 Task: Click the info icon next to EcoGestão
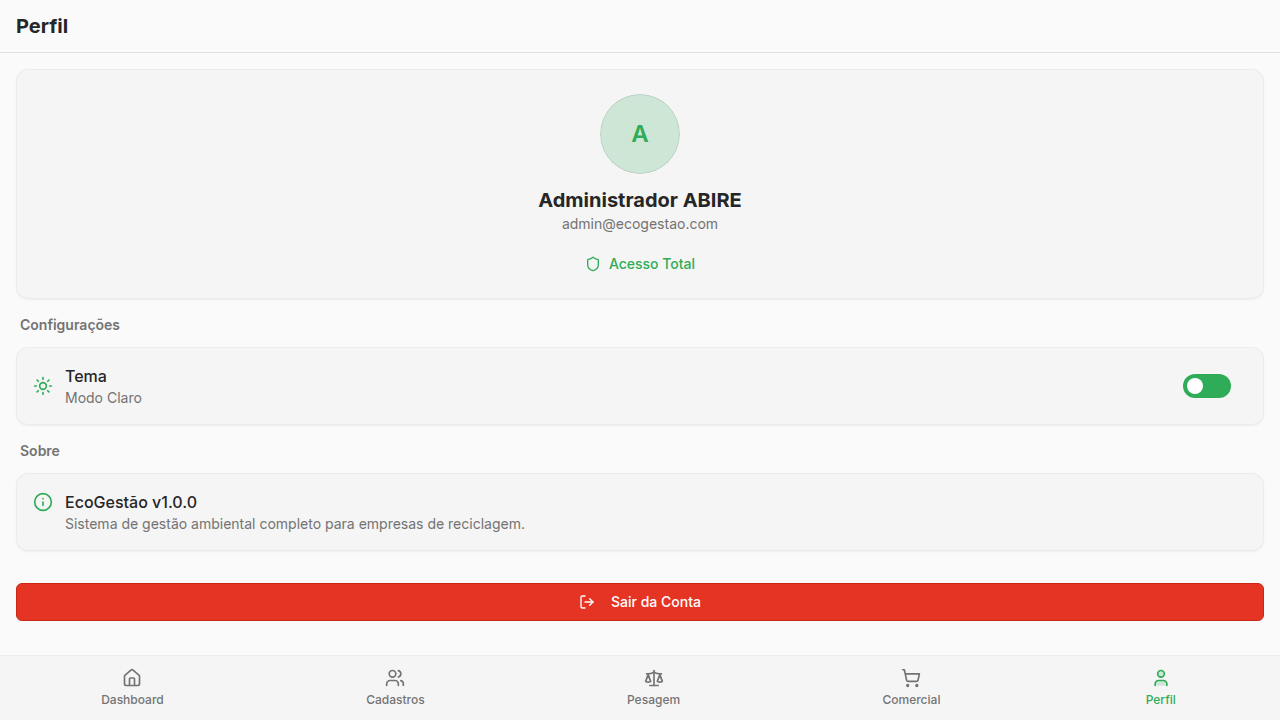pyautogui.click(x=43, y=502)
